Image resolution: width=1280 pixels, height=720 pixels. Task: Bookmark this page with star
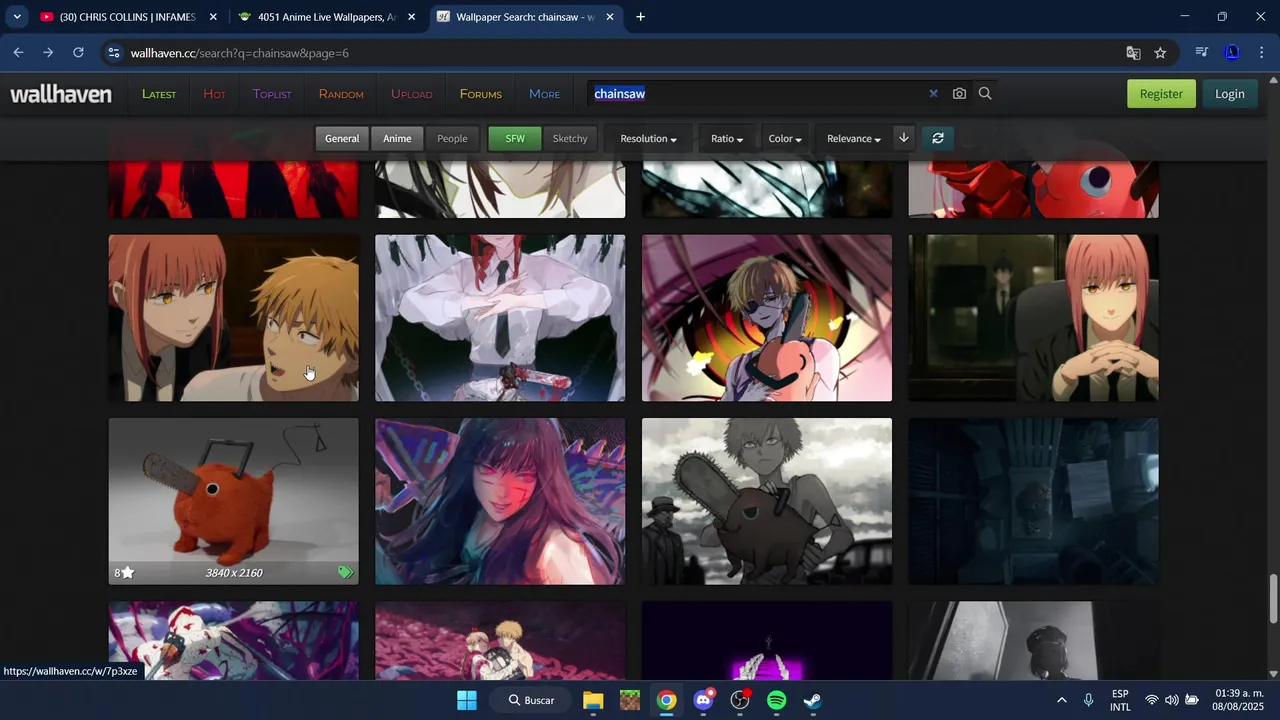point(1160,53)
